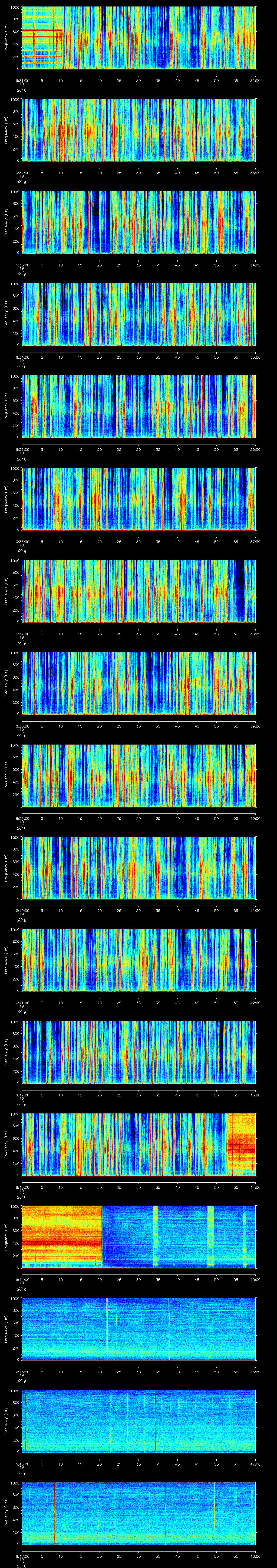Screen dimensions: 277x1568
Task: Click the 6:37:00 start time label
Action: tap(22, 634)
